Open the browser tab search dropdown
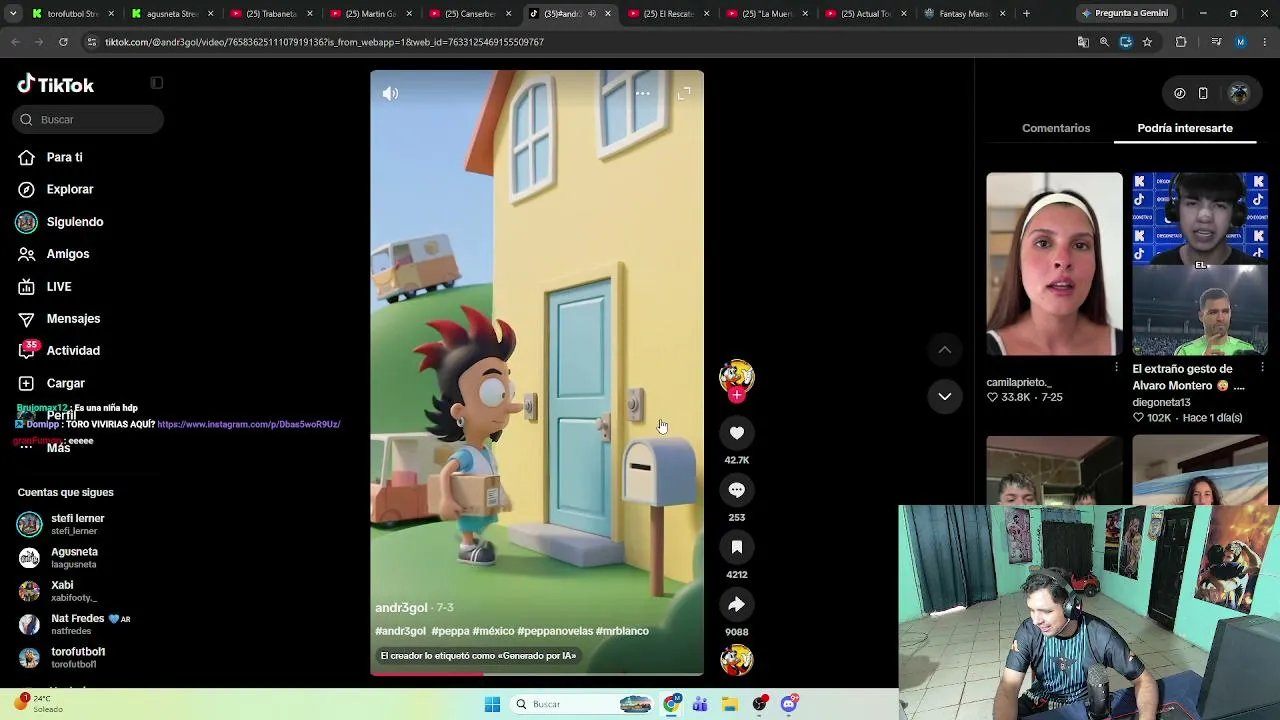1280x720 pixels. (12, 14)
